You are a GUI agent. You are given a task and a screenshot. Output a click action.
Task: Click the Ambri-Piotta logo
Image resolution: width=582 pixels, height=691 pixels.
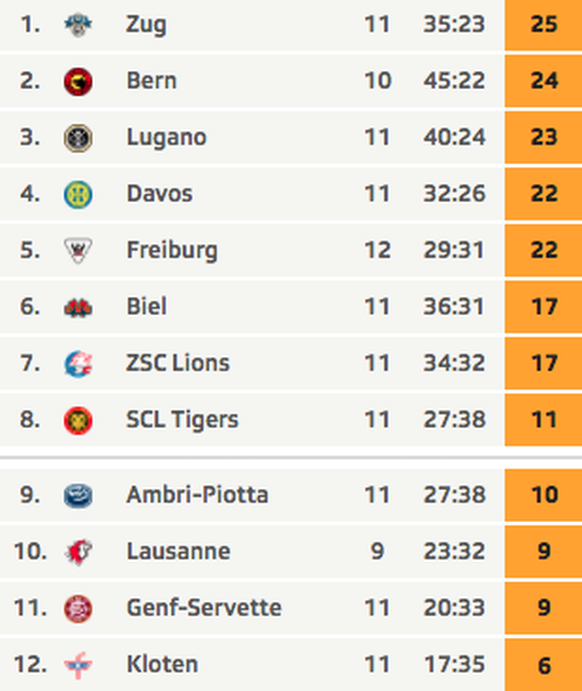[x=78, y=495]
